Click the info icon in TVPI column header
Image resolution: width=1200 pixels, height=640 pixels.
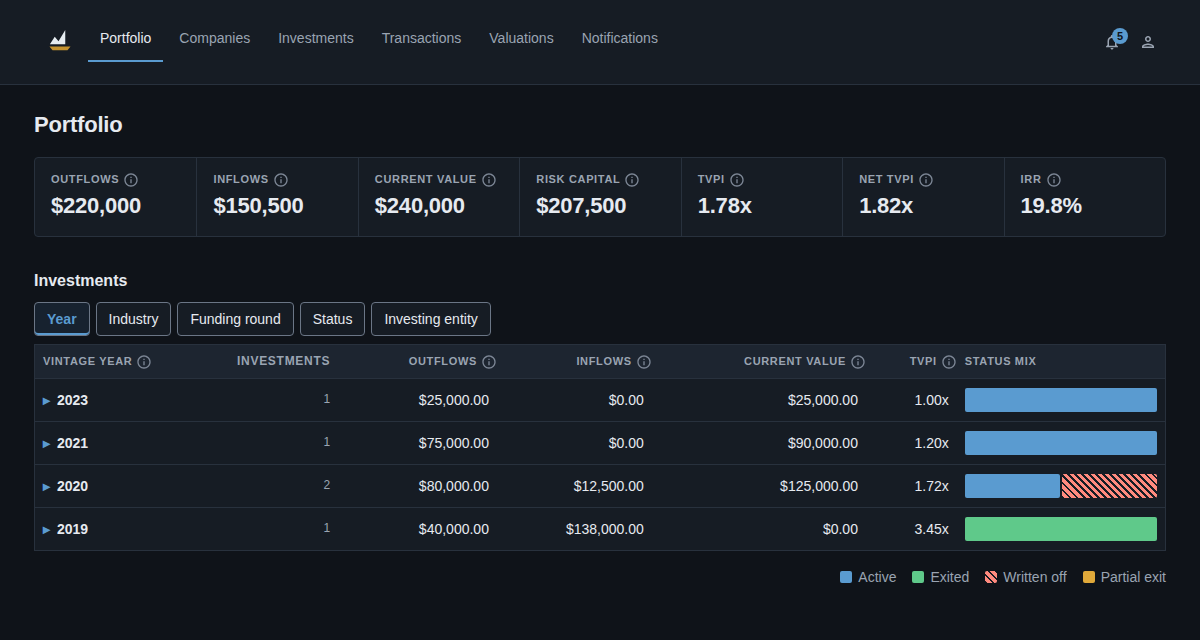pyautogui.click(x=949, y=362)
